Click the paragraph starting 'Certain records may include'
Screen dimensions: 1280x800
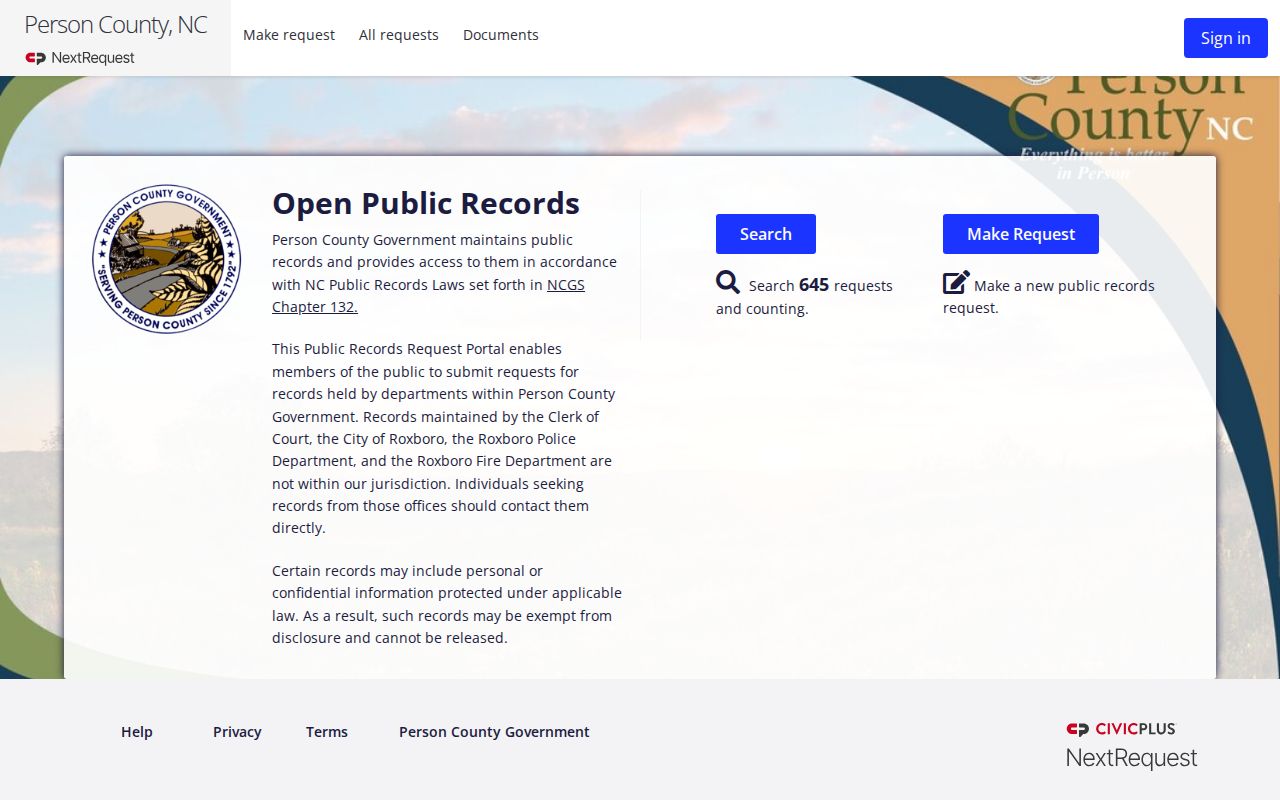(447, 604)
